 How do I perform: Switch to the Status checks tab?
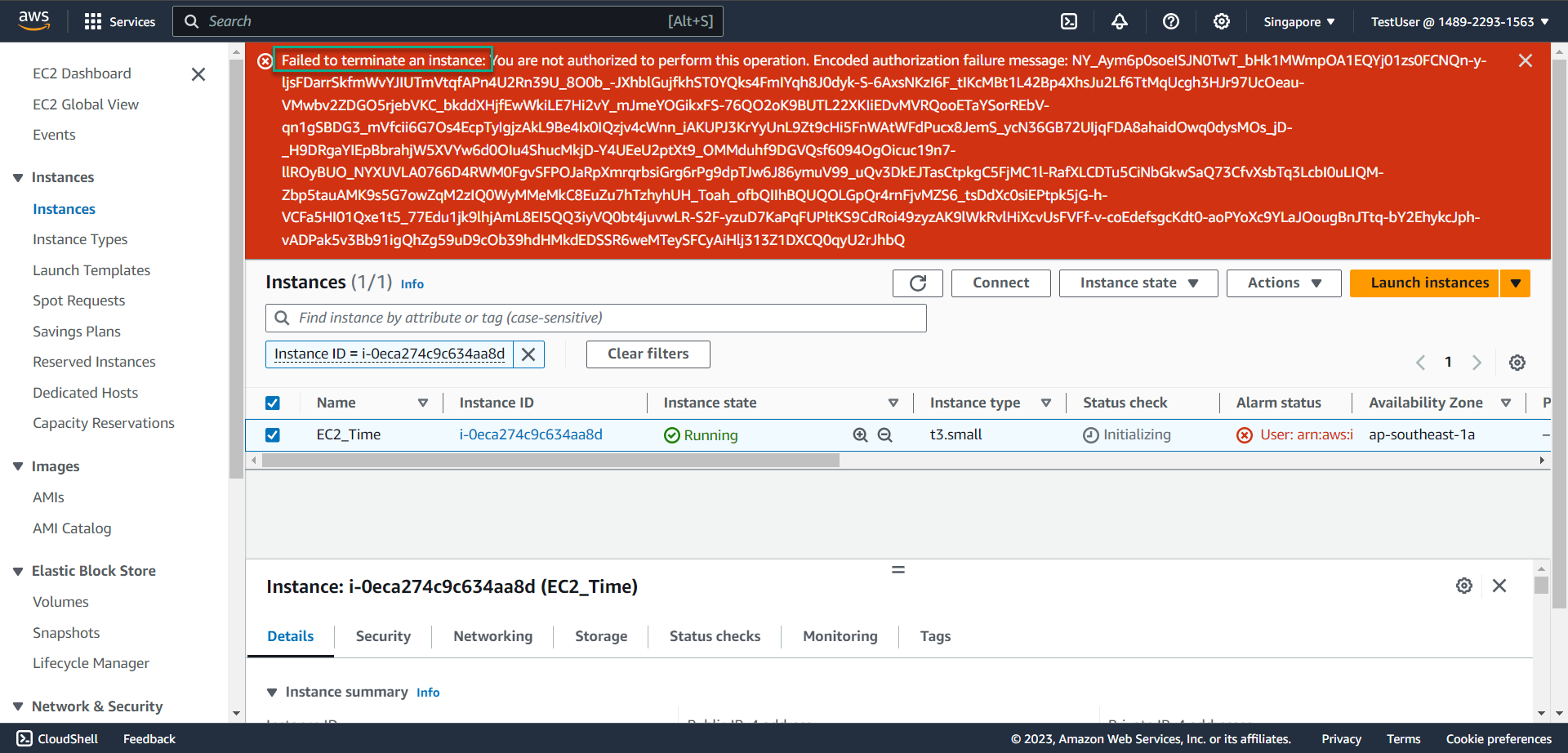715,636
